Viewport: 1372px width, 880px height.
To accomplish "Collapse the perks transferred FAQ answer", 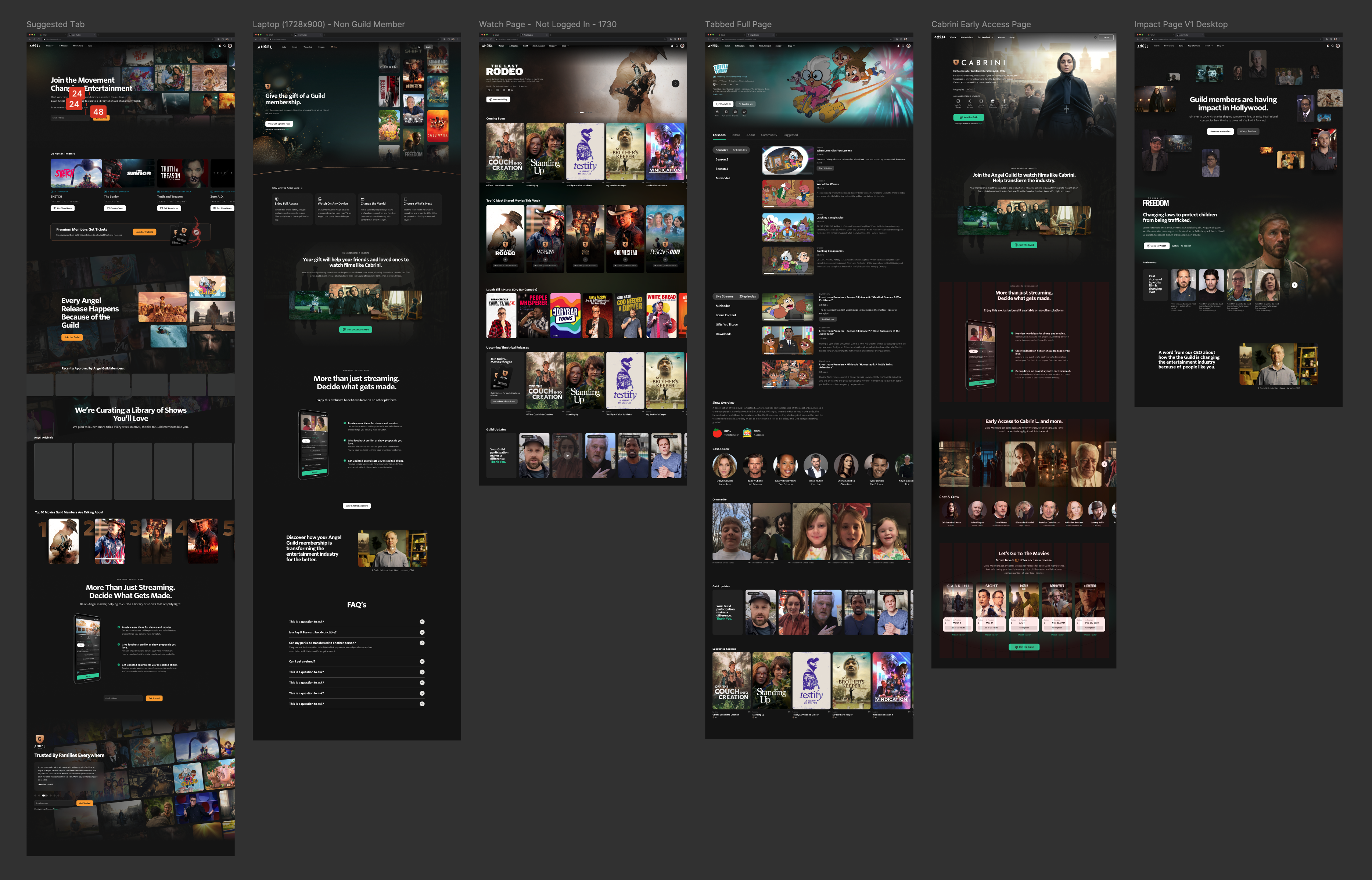I will [x=422, y=643].
